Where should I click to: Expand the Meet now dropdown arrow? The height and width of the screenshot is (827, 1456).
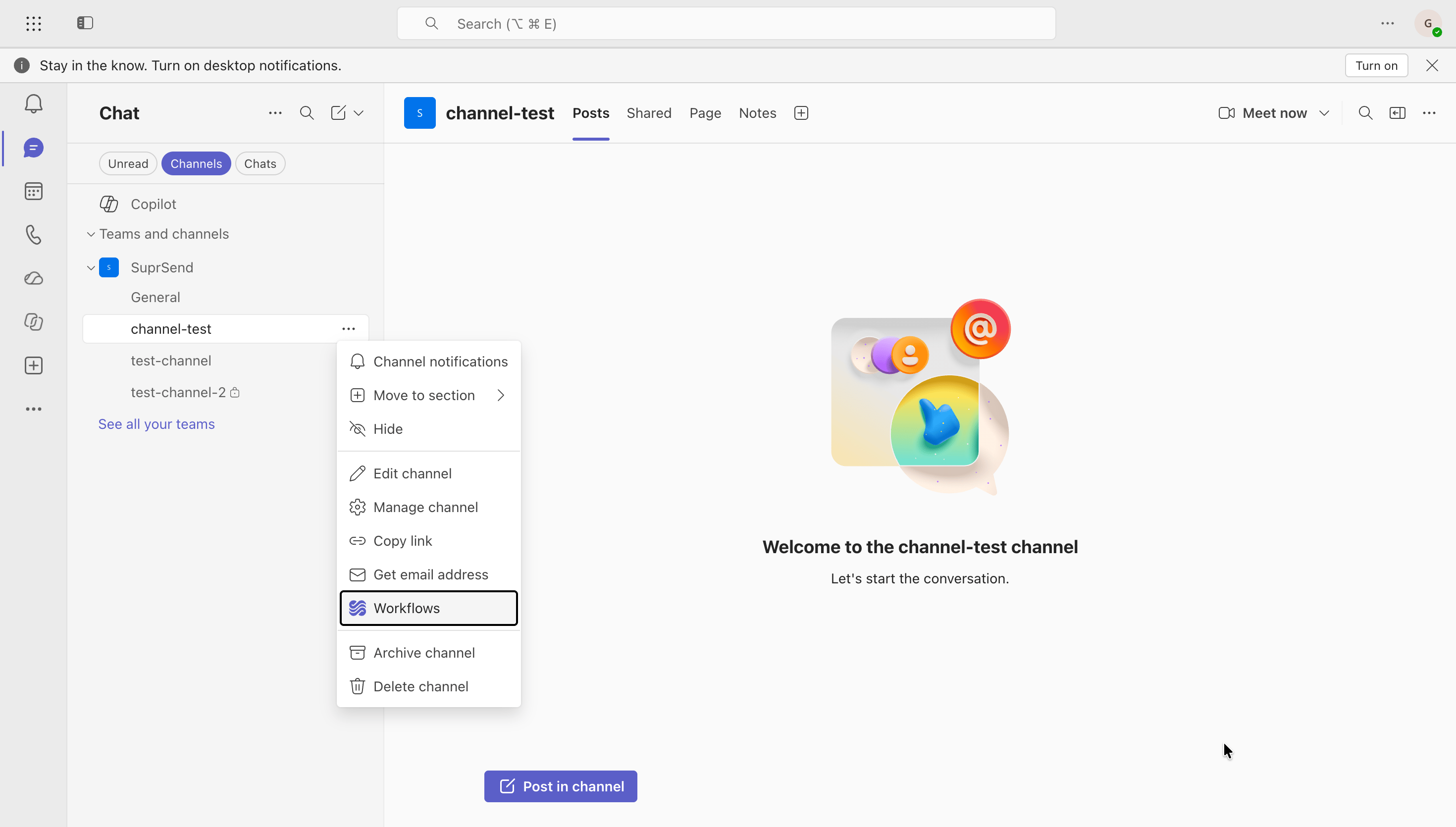click(x=1324, y=113)
